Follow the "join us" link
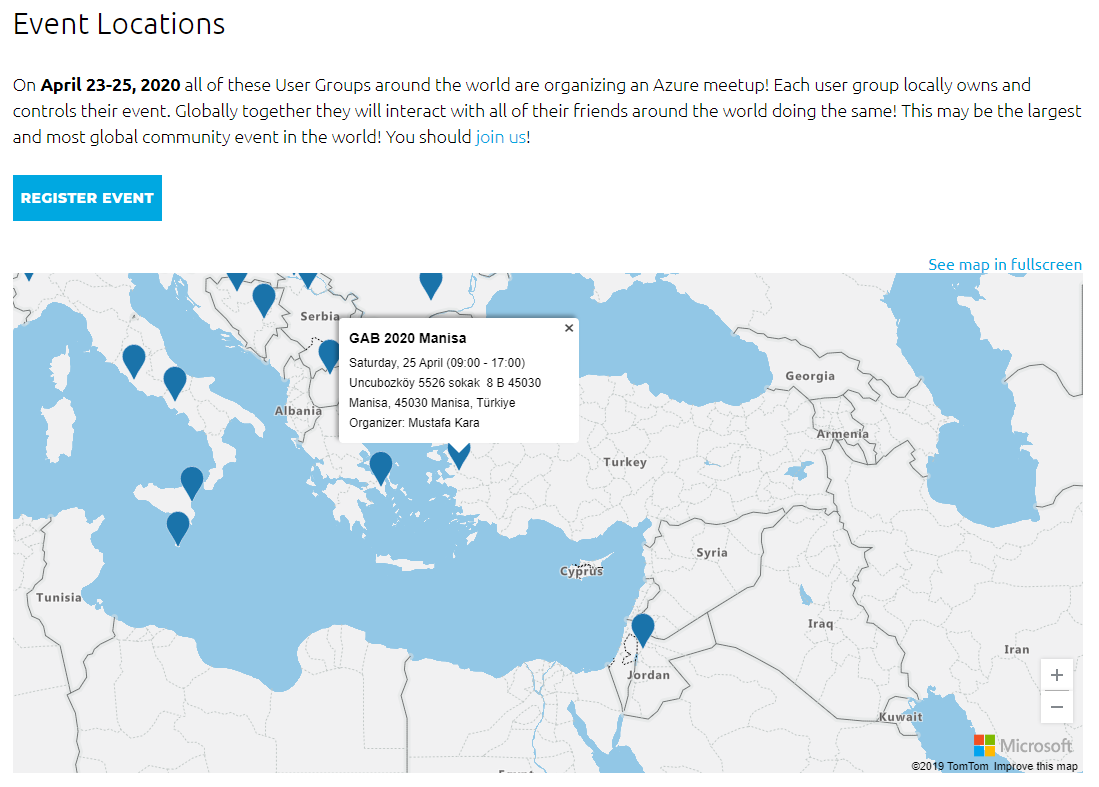 [x=500, y=137]
